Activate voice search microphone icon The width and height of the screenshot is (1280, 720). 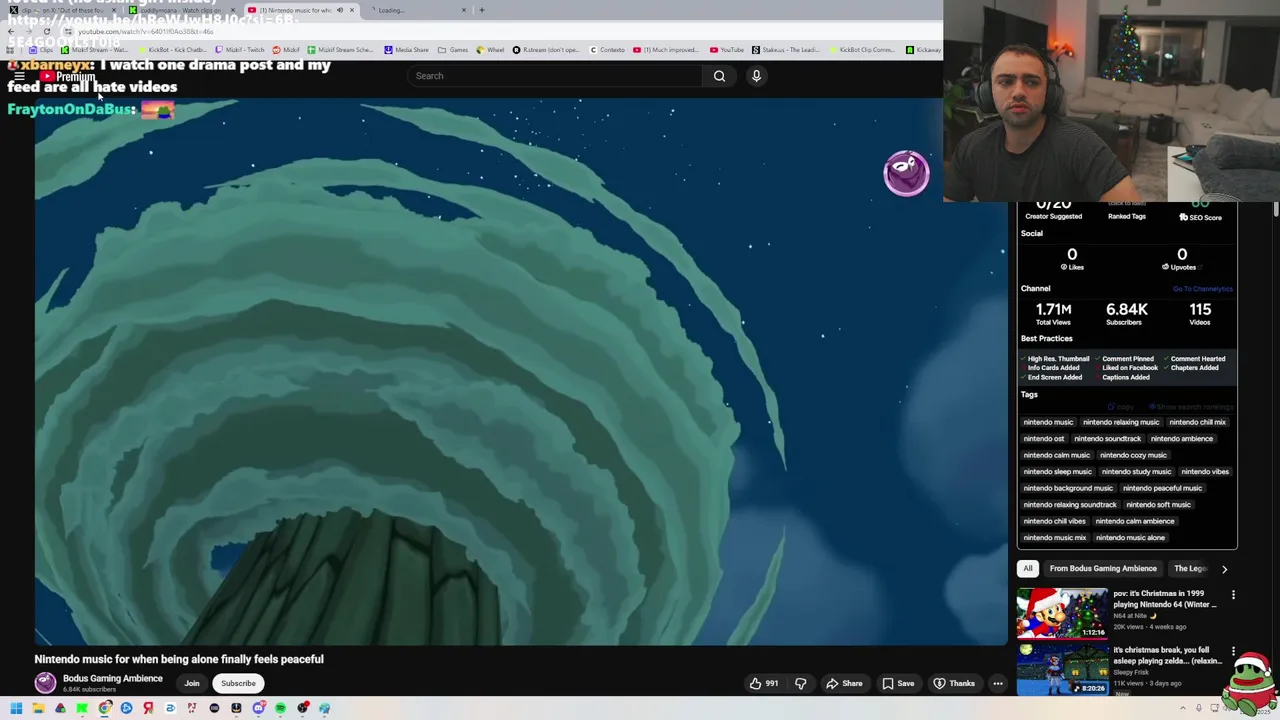(756, 76)
